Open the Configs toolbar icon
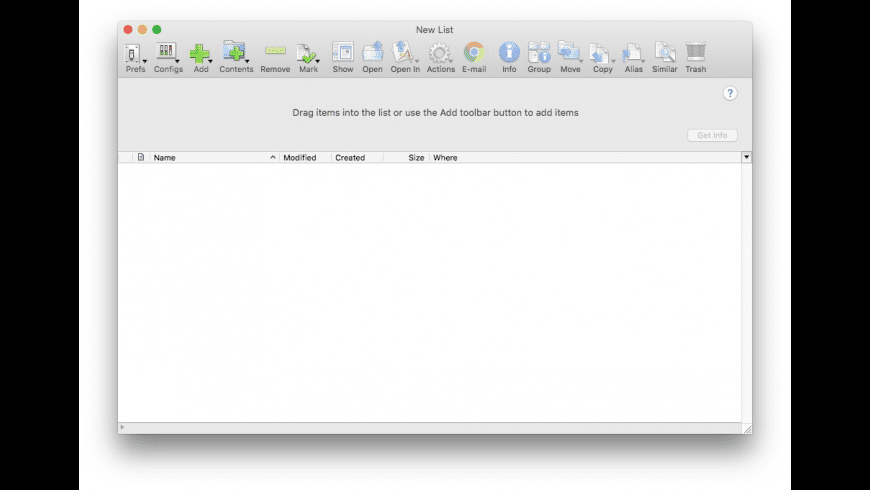The height and width of the screenshot is (490, 870). (x=165, y=53)
